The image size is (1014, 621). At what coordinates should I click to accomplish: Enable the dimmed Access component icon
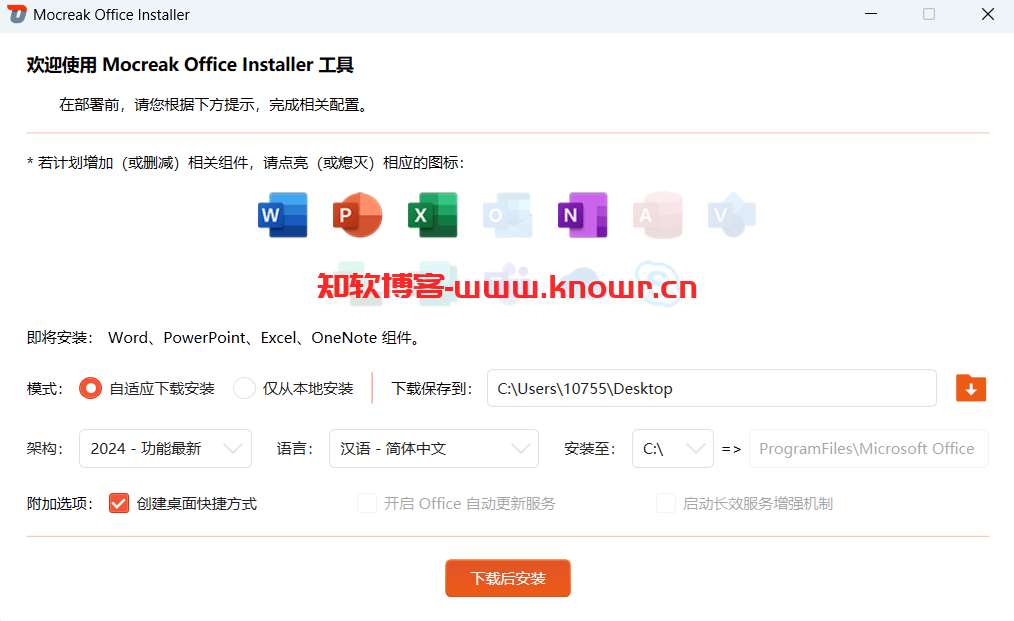point(658,215)
